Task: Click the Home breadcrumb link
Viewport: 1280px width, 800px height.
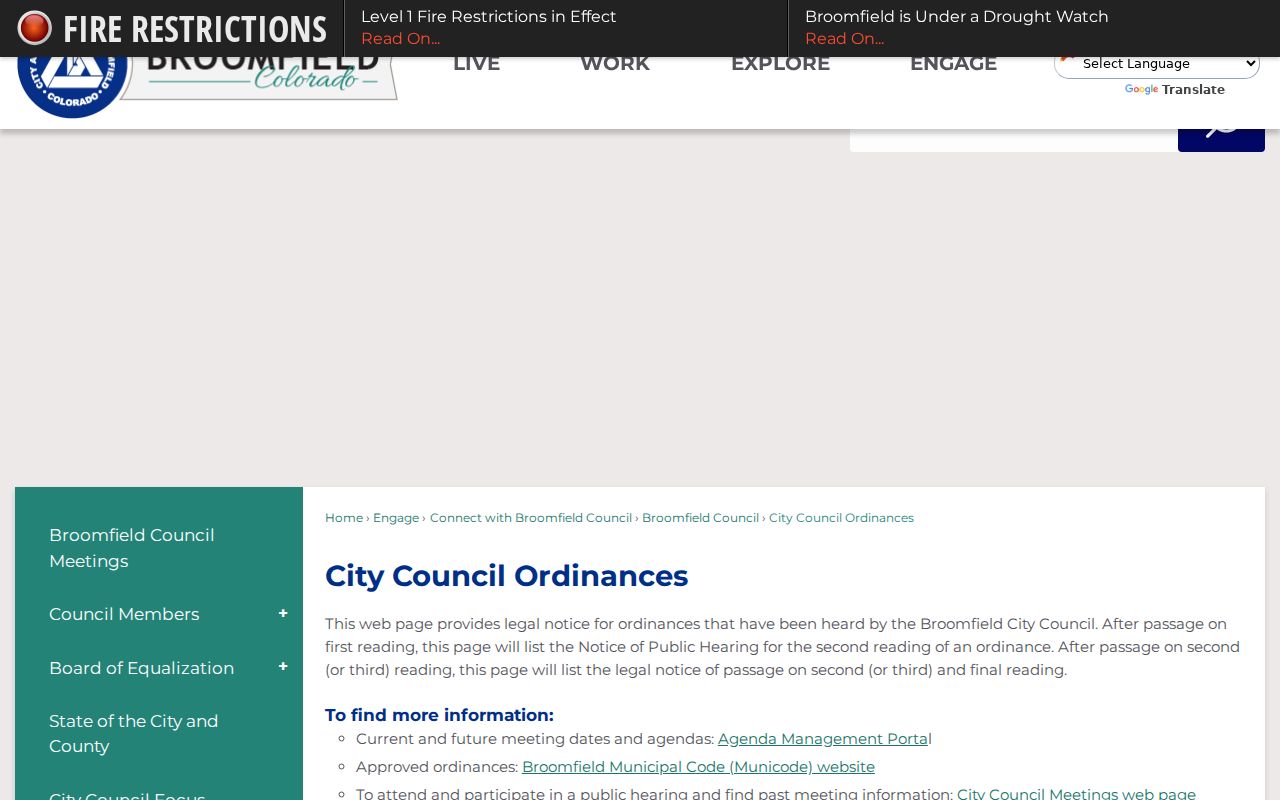Action: click(344, 518)
